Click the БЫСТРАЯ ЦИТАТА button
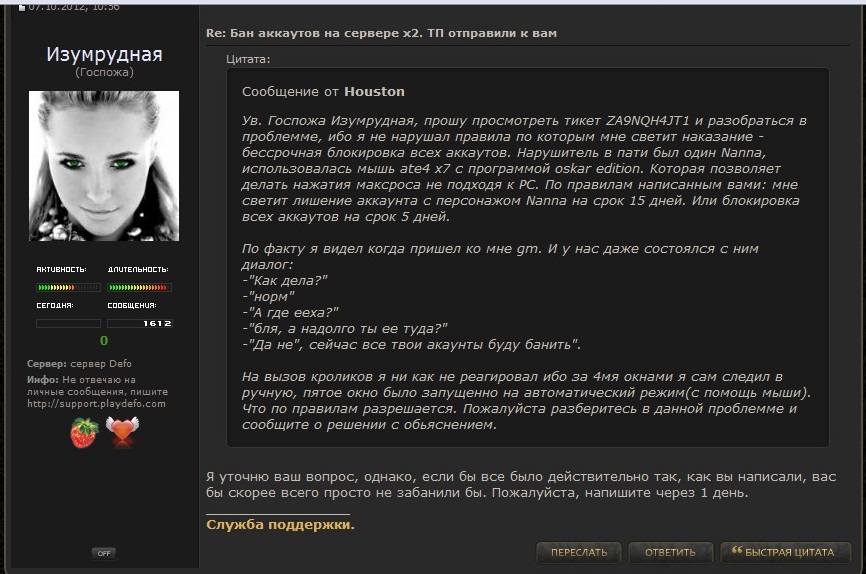The image size is (866, 574). [x=785, y=552]
